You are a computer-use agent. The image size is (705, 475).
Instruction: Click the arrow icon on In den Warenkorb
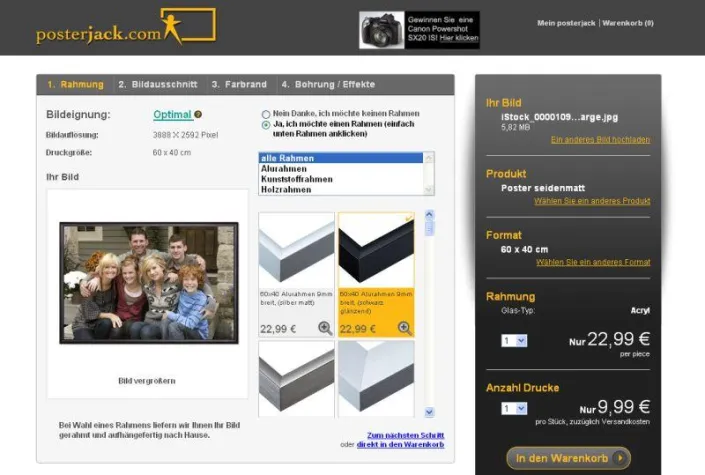[620, 458]
